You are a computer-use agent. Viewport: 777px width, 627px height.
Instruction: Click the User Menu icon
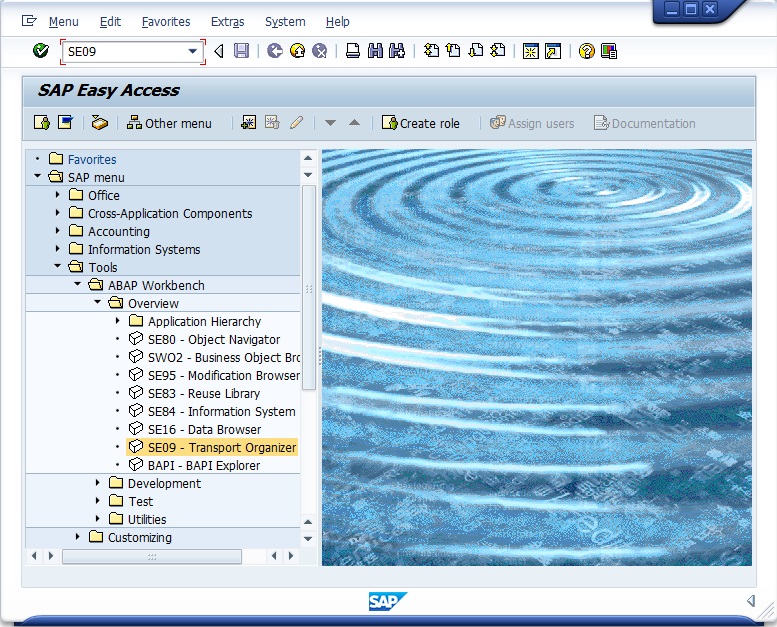(x=42, y=122)
